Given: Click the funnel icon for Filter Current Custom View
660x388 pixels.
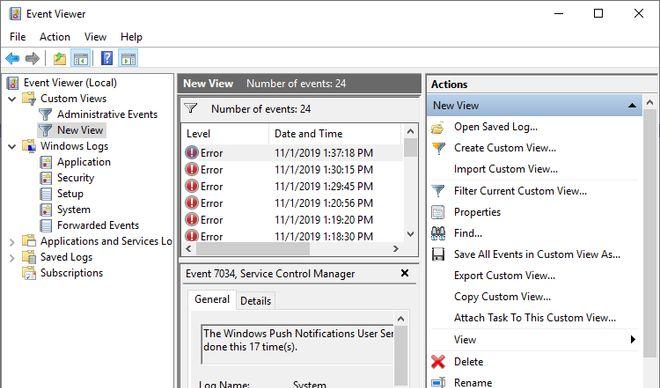Looking at the screenshot, I should click(438, 191).
